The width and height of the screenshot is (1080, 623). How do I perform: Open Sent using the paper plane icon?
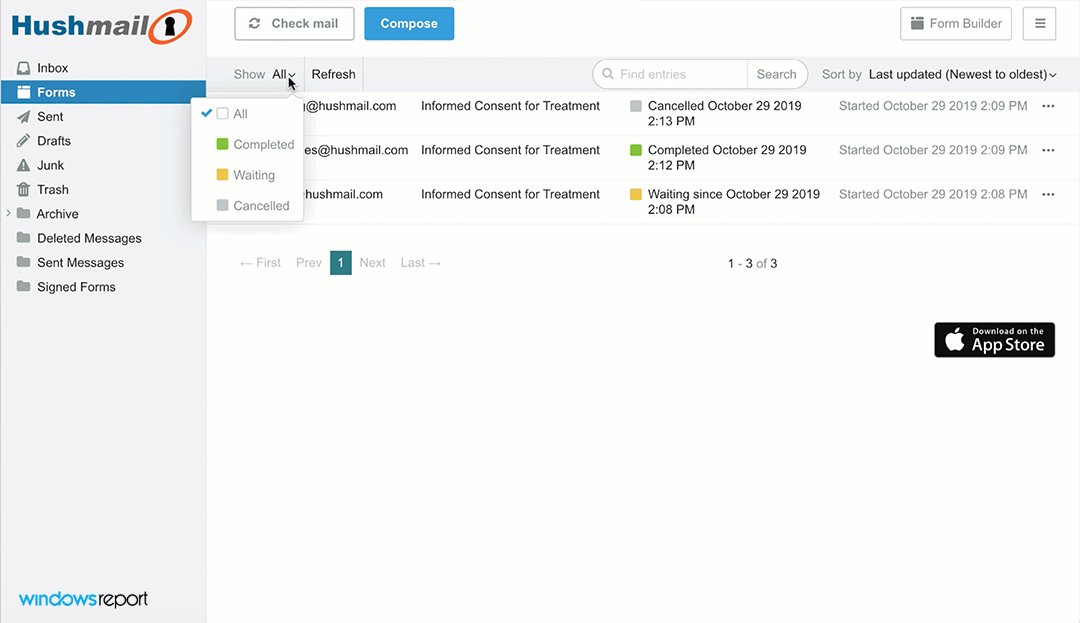click(x=23, y=116)
